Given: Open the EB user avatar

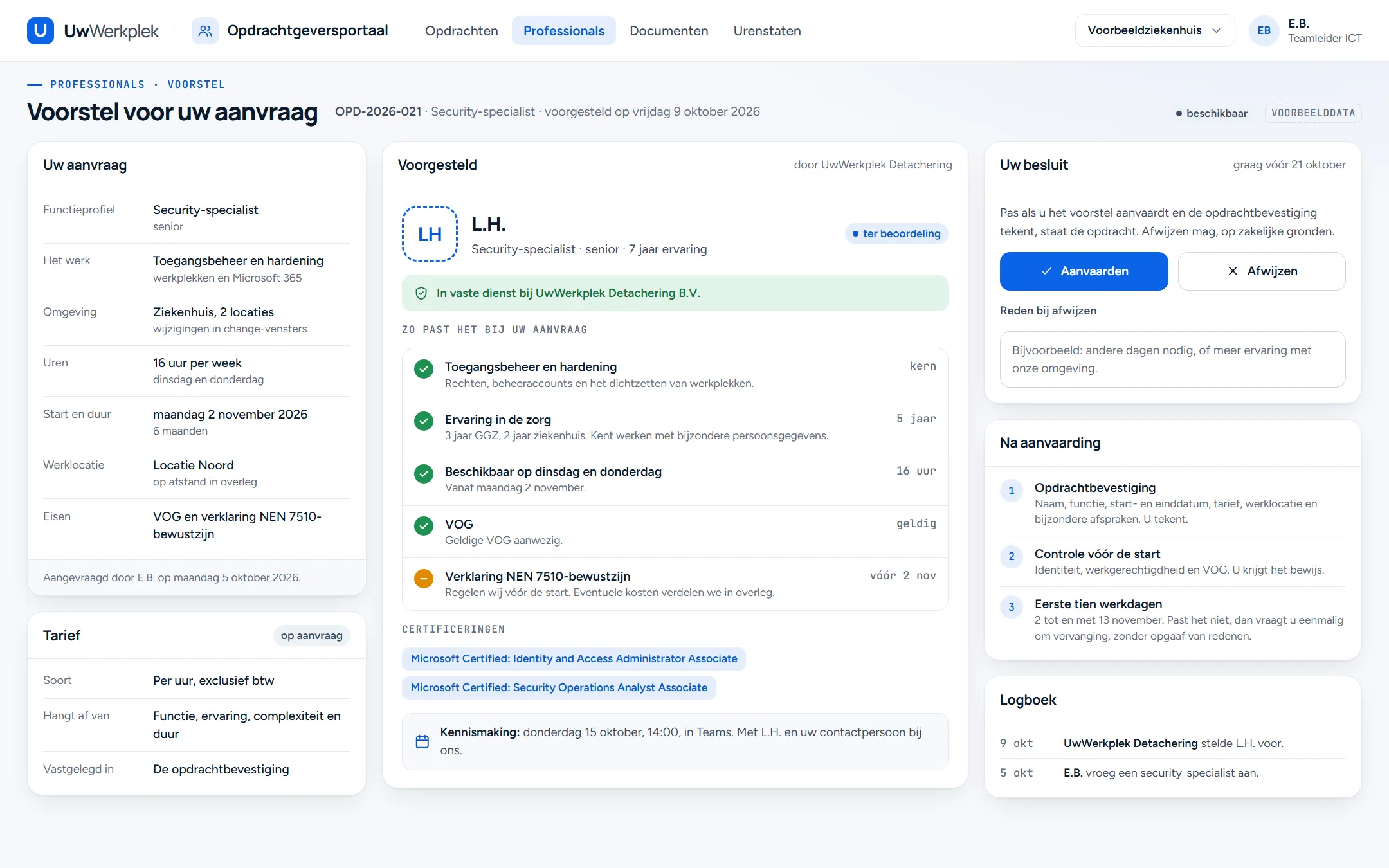Looking at the screenshot, I should pos(1264,31).
